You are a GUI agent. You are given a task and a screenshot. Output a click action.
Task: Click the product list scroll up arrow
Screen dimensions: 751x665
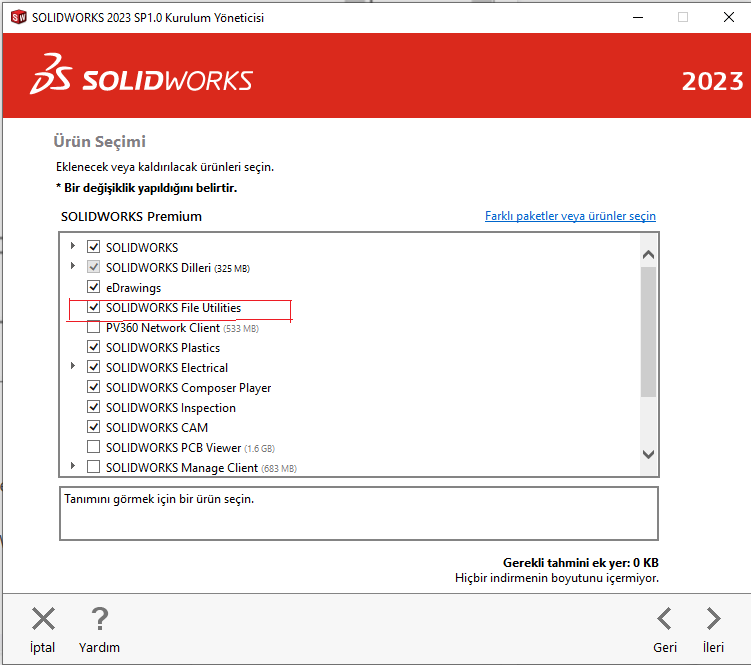tap(647, 255)
